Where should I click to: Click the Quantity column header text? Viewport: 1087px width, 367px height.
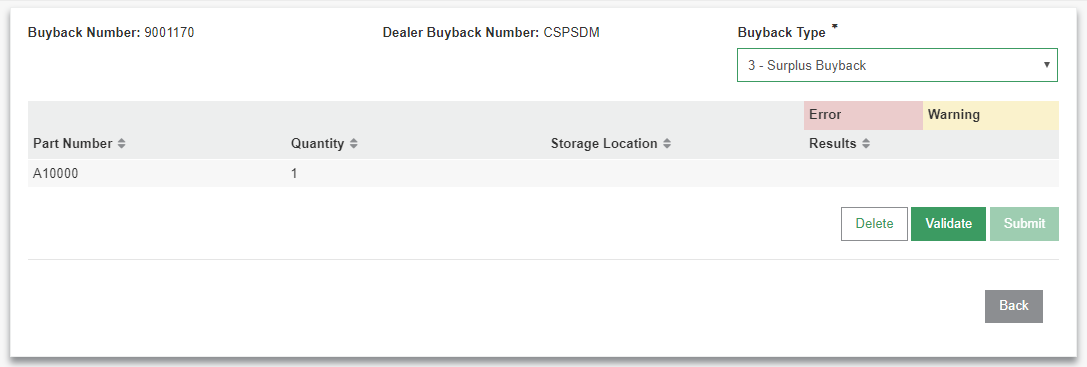tap(318, 144)
